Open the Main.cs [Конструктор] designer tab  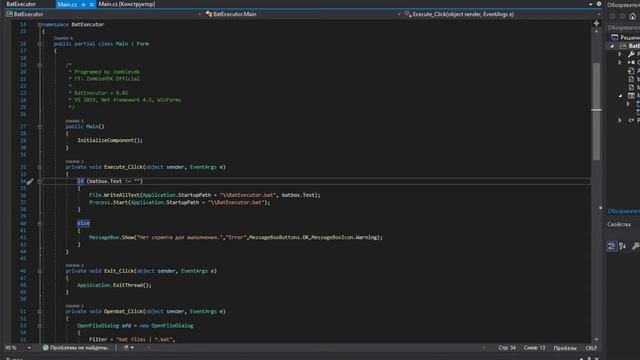[127, 4]
